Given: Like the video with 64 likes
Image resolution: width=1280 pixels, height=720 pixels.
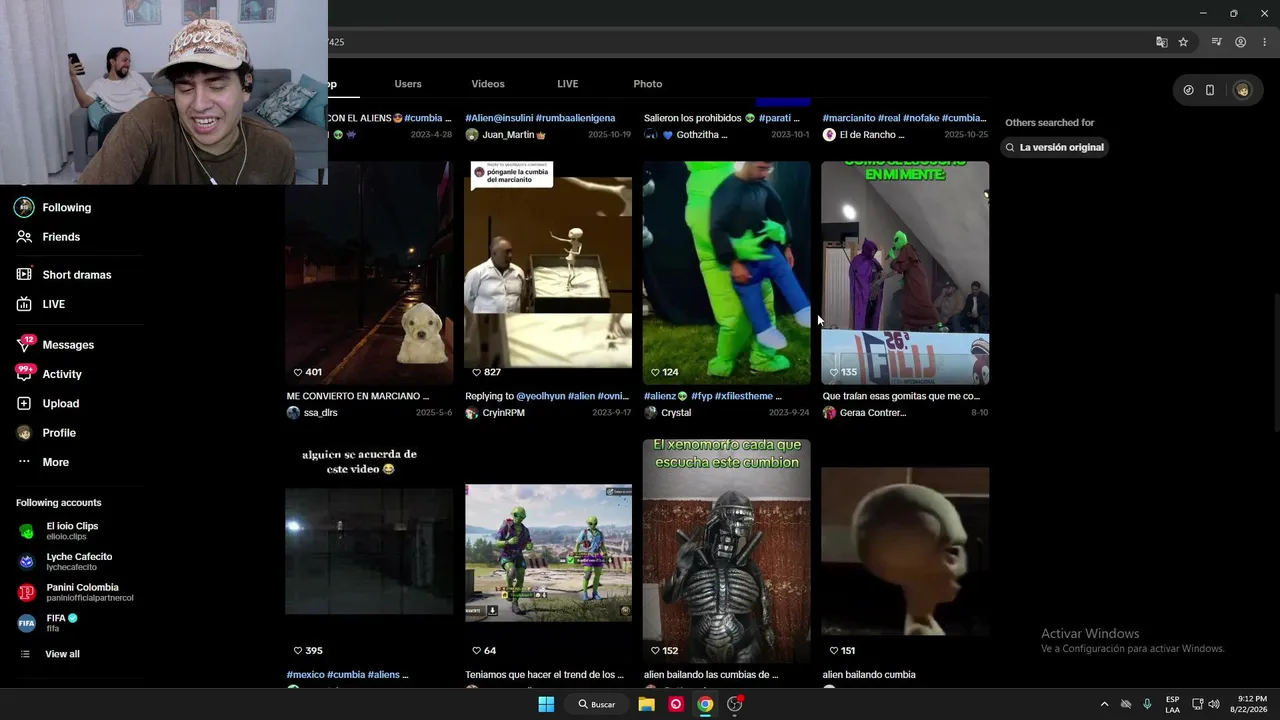Looking at the screenshot, I should (476, 650).
